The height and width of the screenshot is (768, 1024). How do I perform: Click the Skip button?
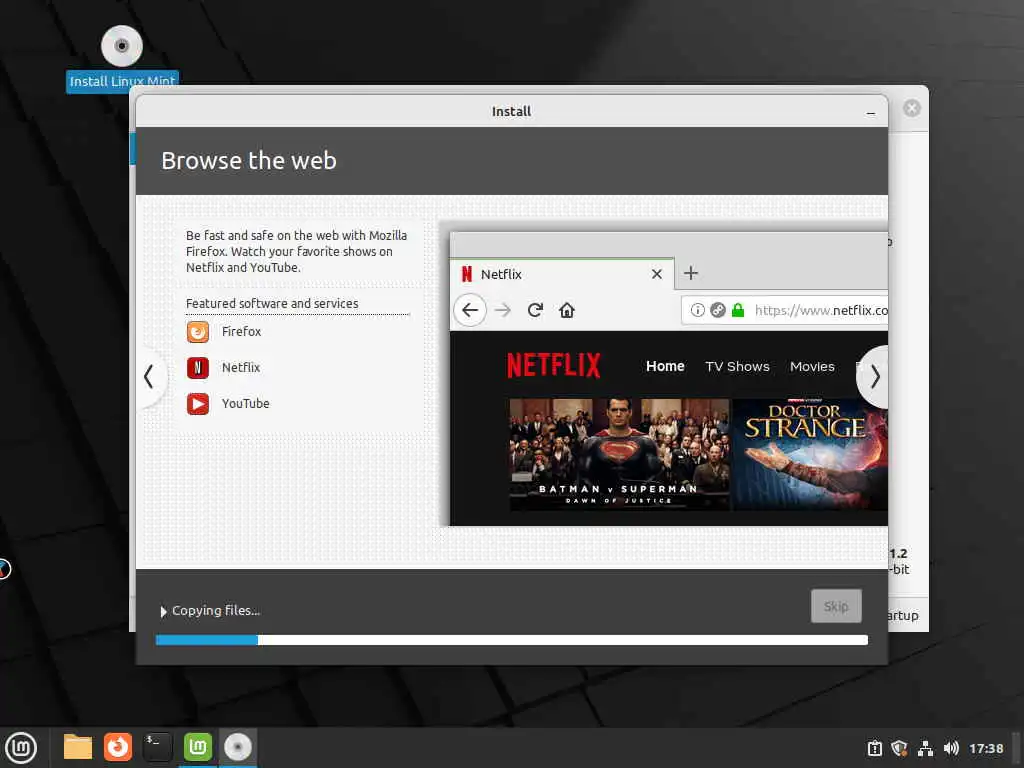pyautogui.click(x=836, y=606)
